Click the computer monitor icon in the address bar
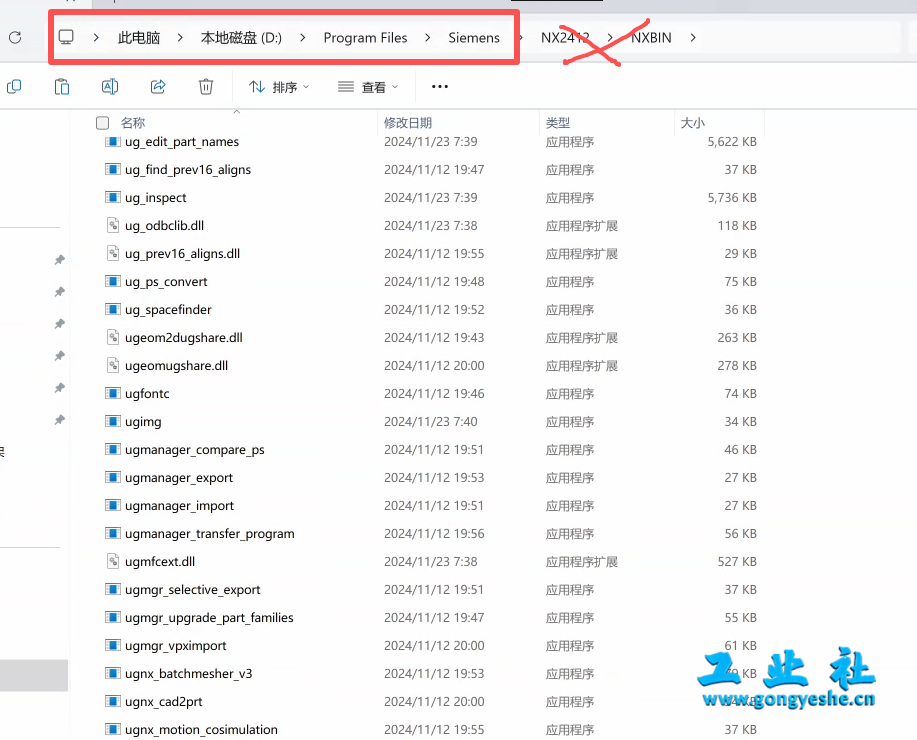This screenshot has height=740, width=917. (67, 37)
